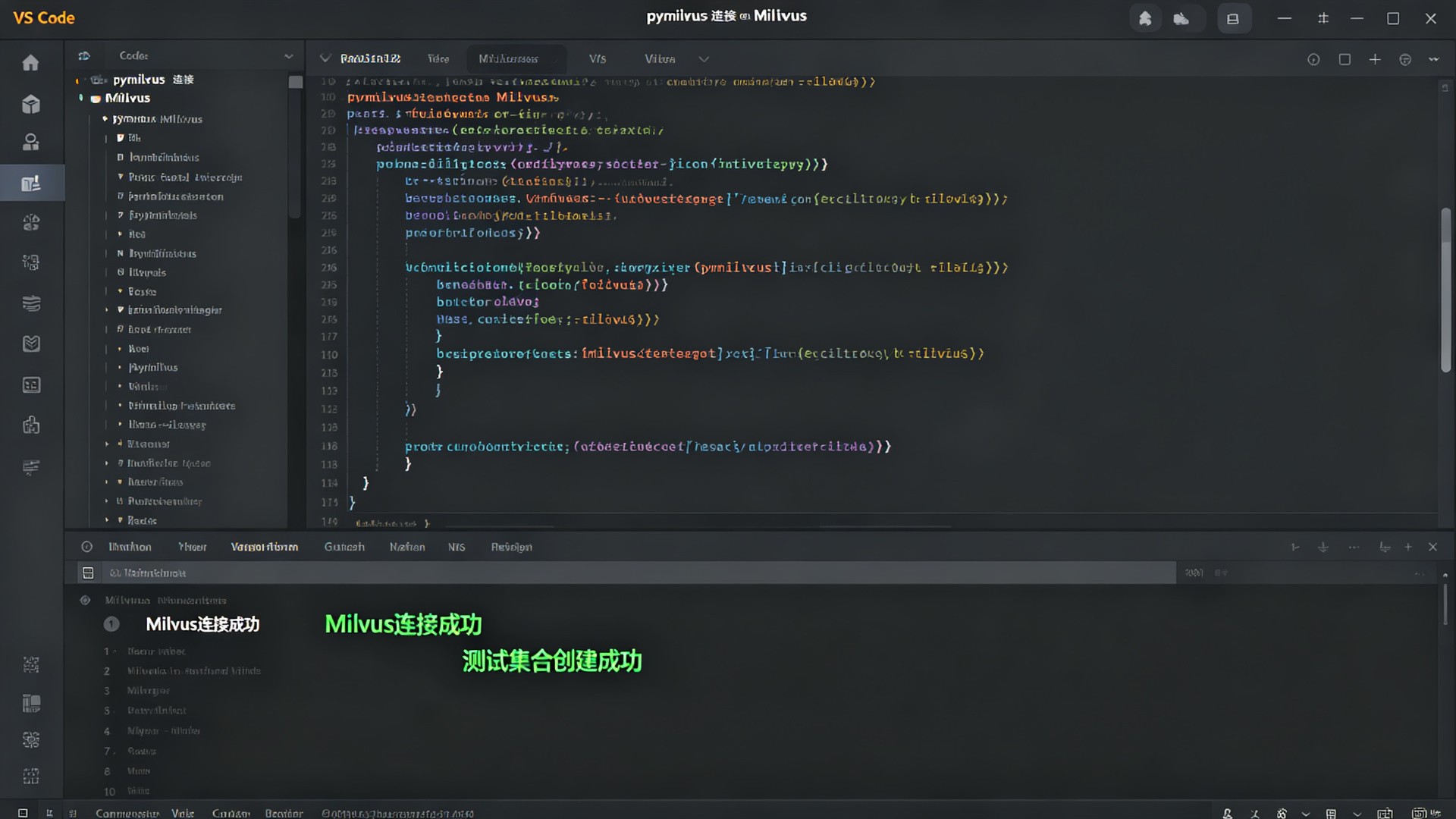Open the user account icon in activity bar
This screenshot has width=1456, height=819.
pyautogui.click(x=30, y=143)
